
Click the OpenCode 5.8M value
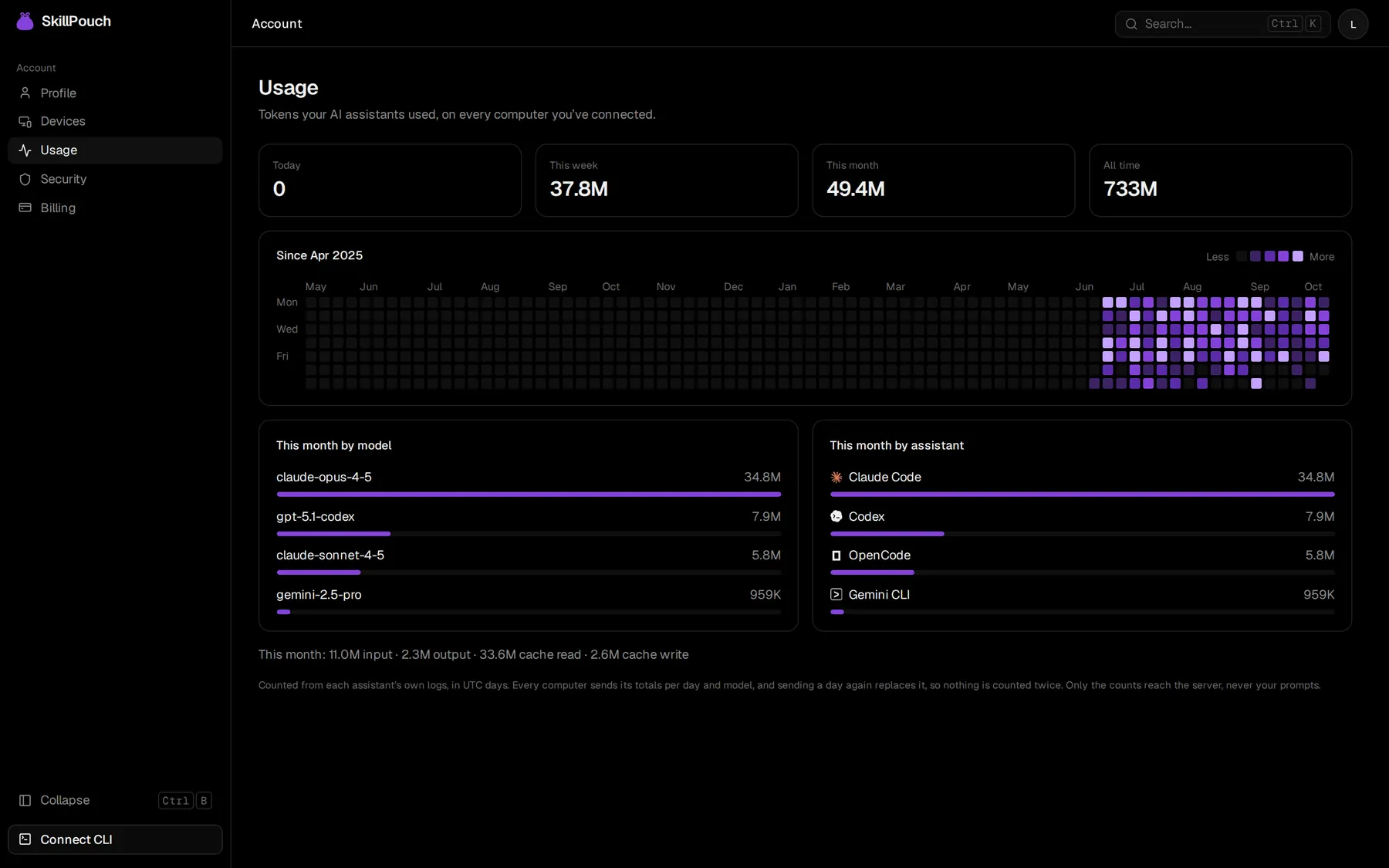coord(1320,556)
